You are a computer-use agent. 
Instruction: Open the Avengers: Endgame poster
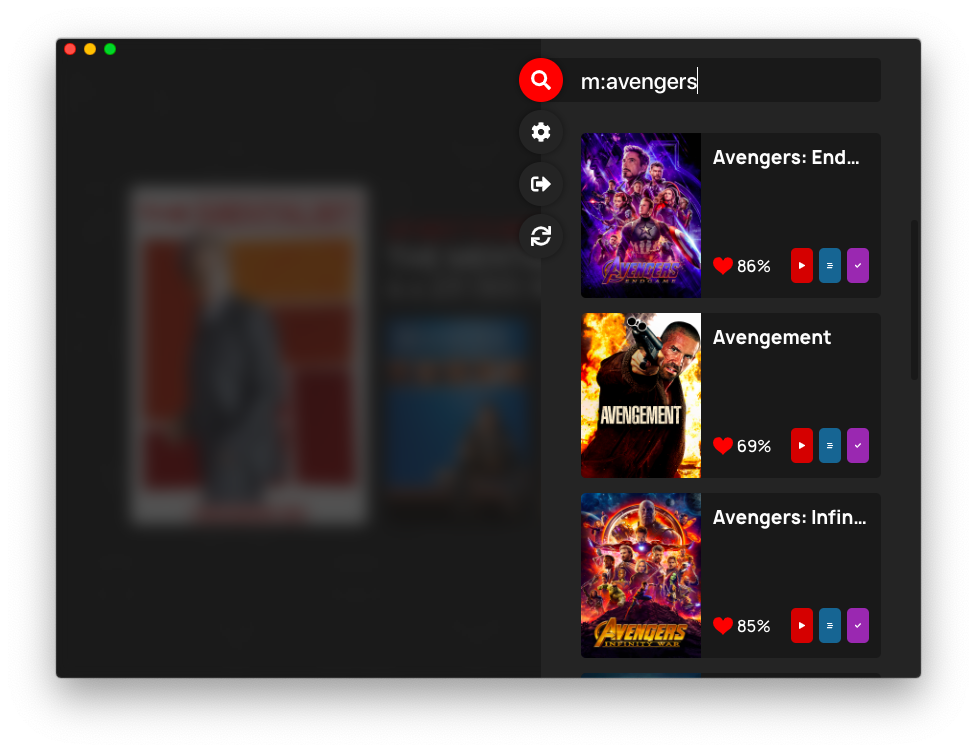click(641, 215)
